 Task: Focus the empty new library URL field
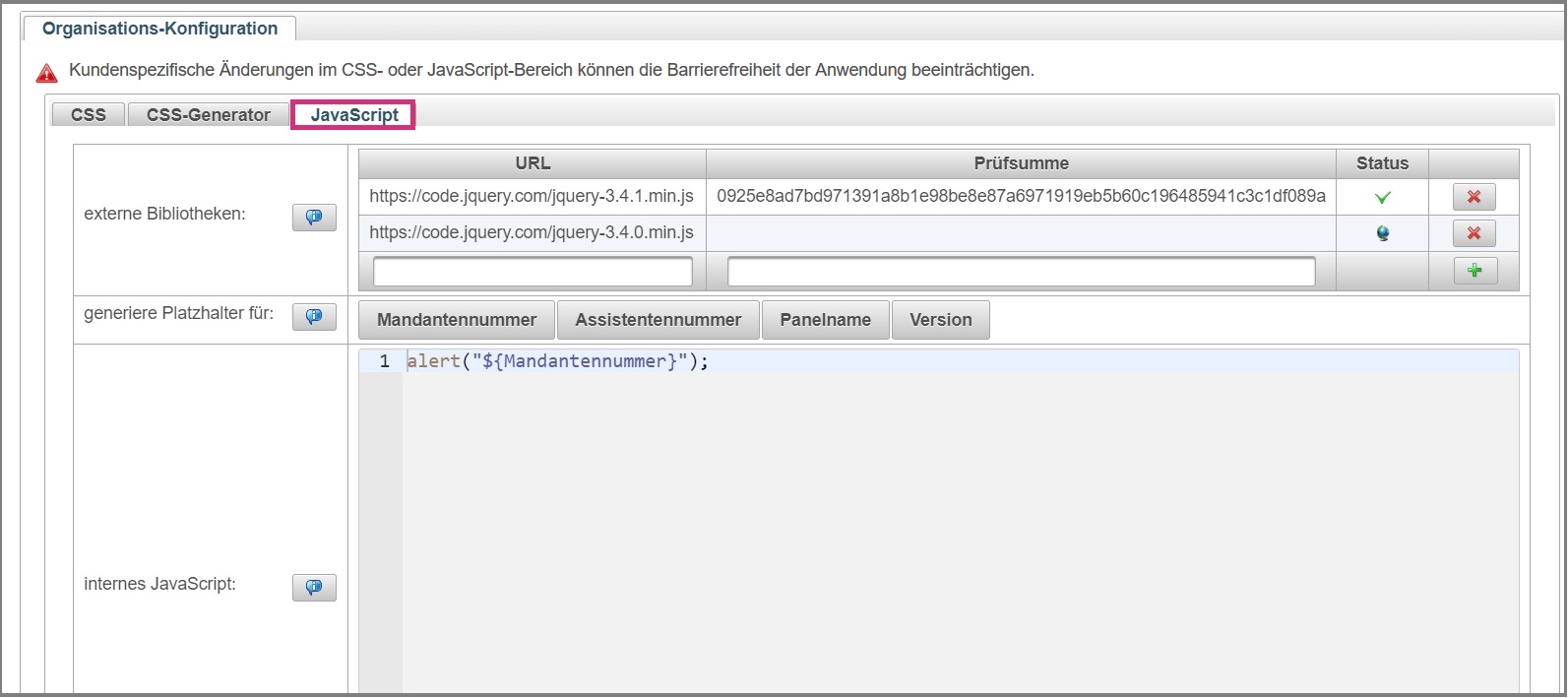click(533, 272)
